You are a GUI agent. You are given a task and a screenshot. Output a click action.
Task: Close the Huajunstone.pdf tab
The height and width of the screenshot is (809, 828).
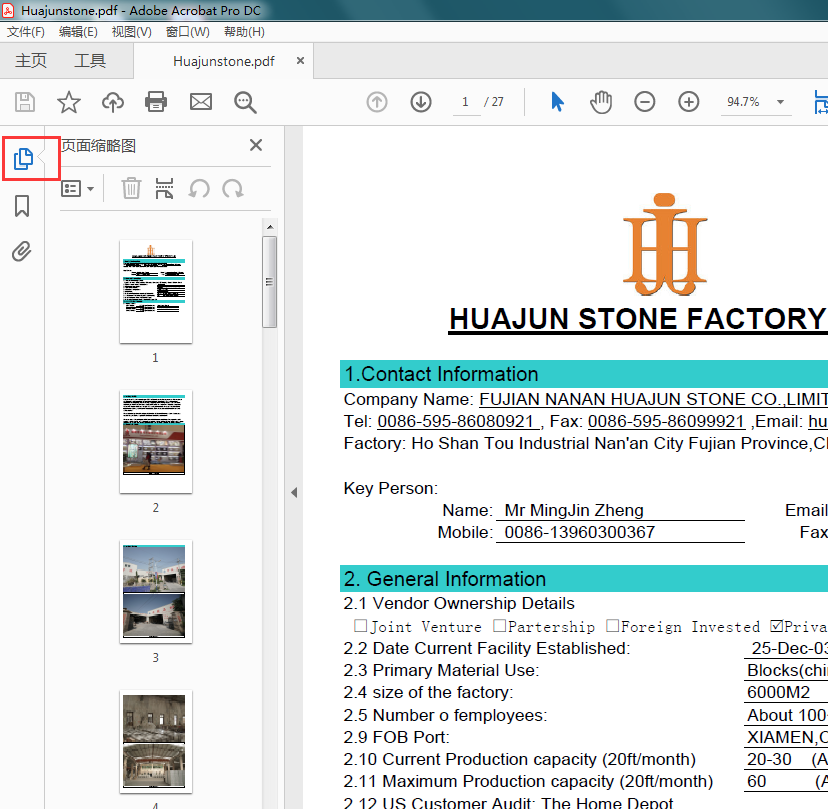point(300,61)
